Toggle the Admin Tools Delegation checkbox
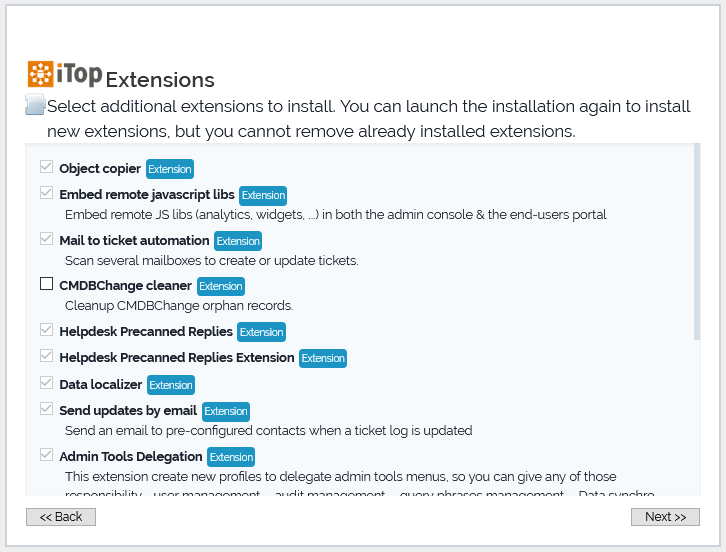The image size is (726, 552). point(46,455)
